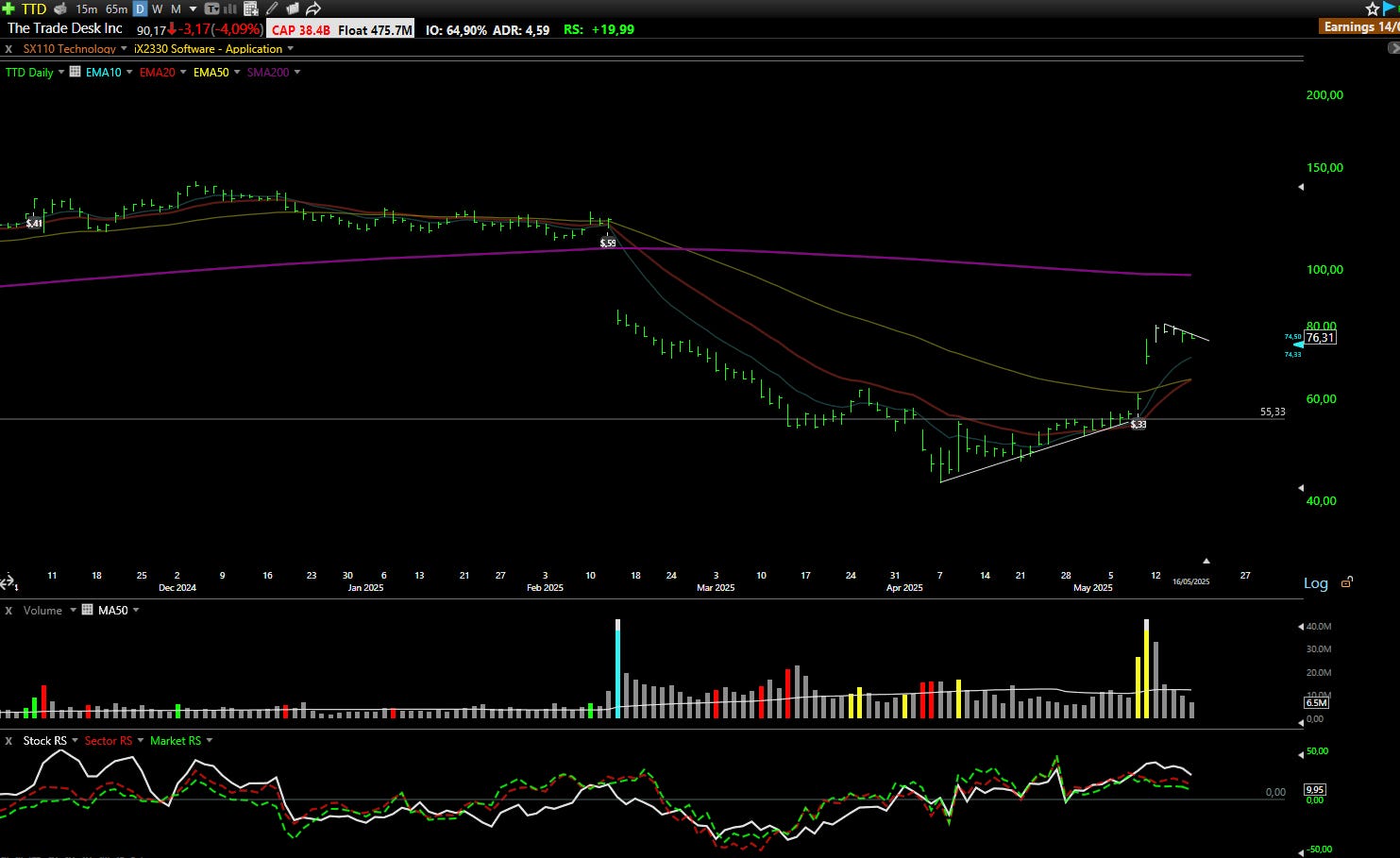This screenshot has height=858, width=1400.
Task: Open the TTD Daily plot dropdown
Action: (60, 73)
